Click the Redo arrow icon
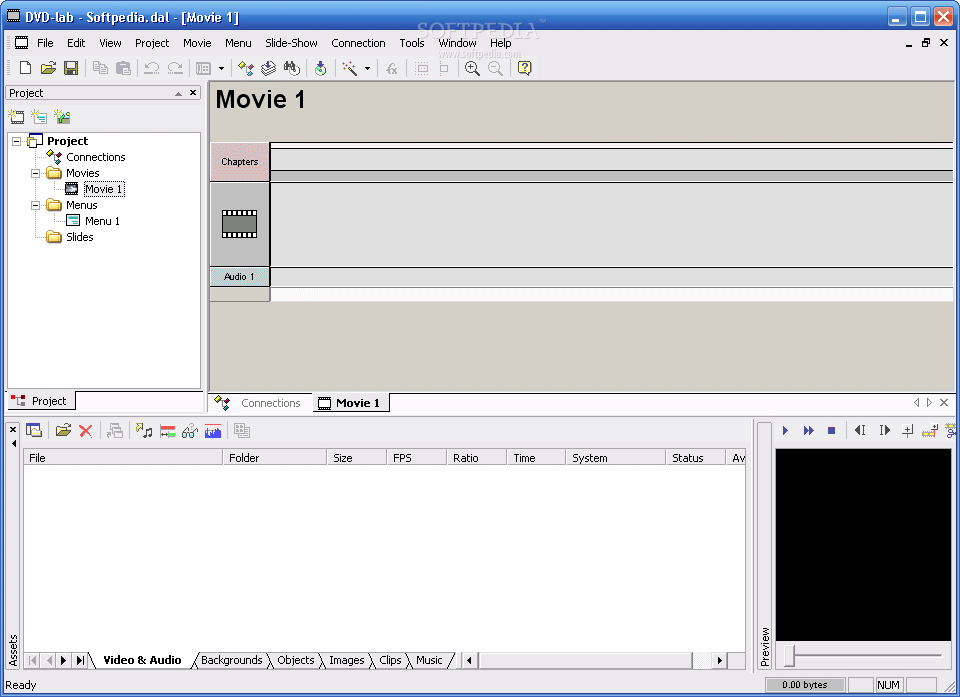 [175, 68]
